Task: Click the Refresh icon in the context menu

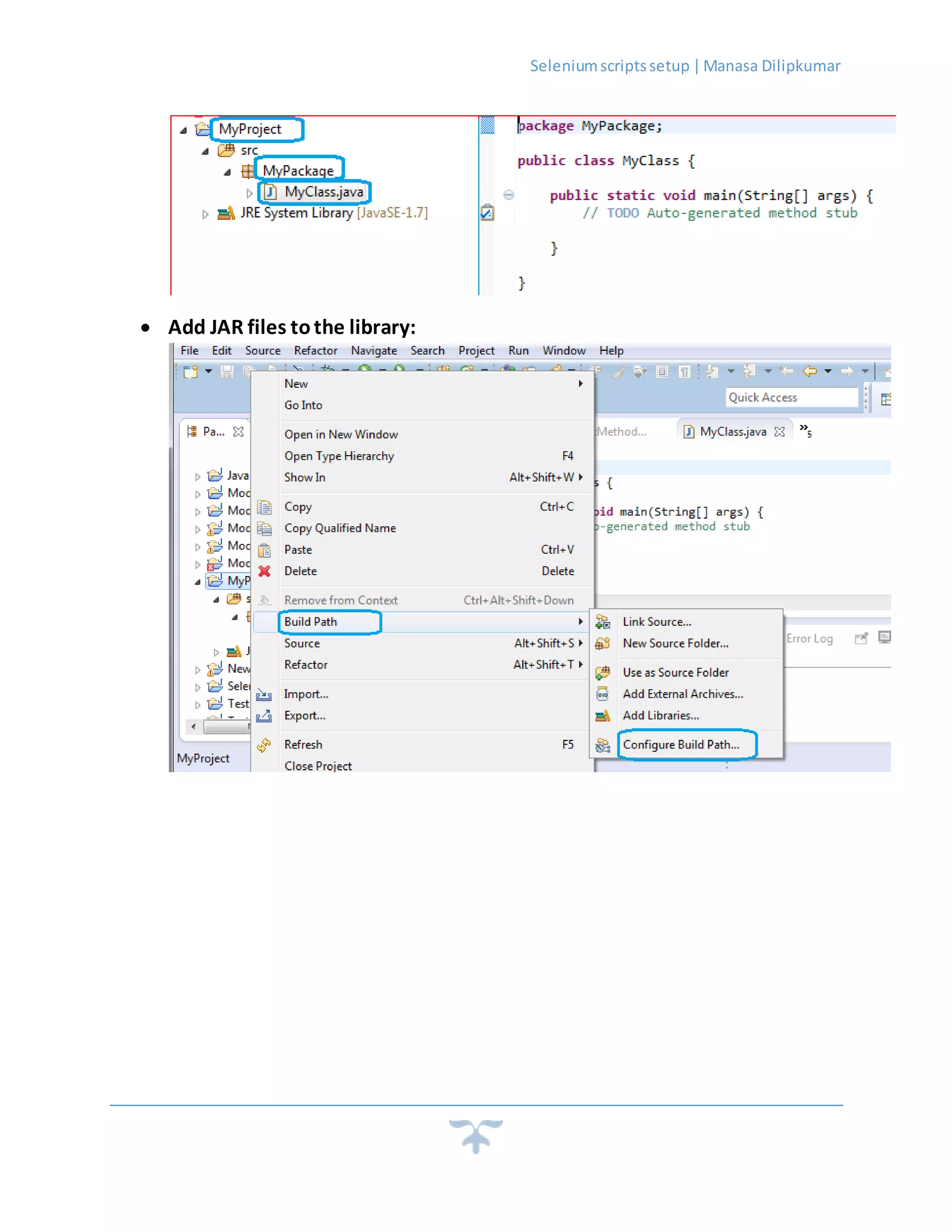Action: point(264,745)
